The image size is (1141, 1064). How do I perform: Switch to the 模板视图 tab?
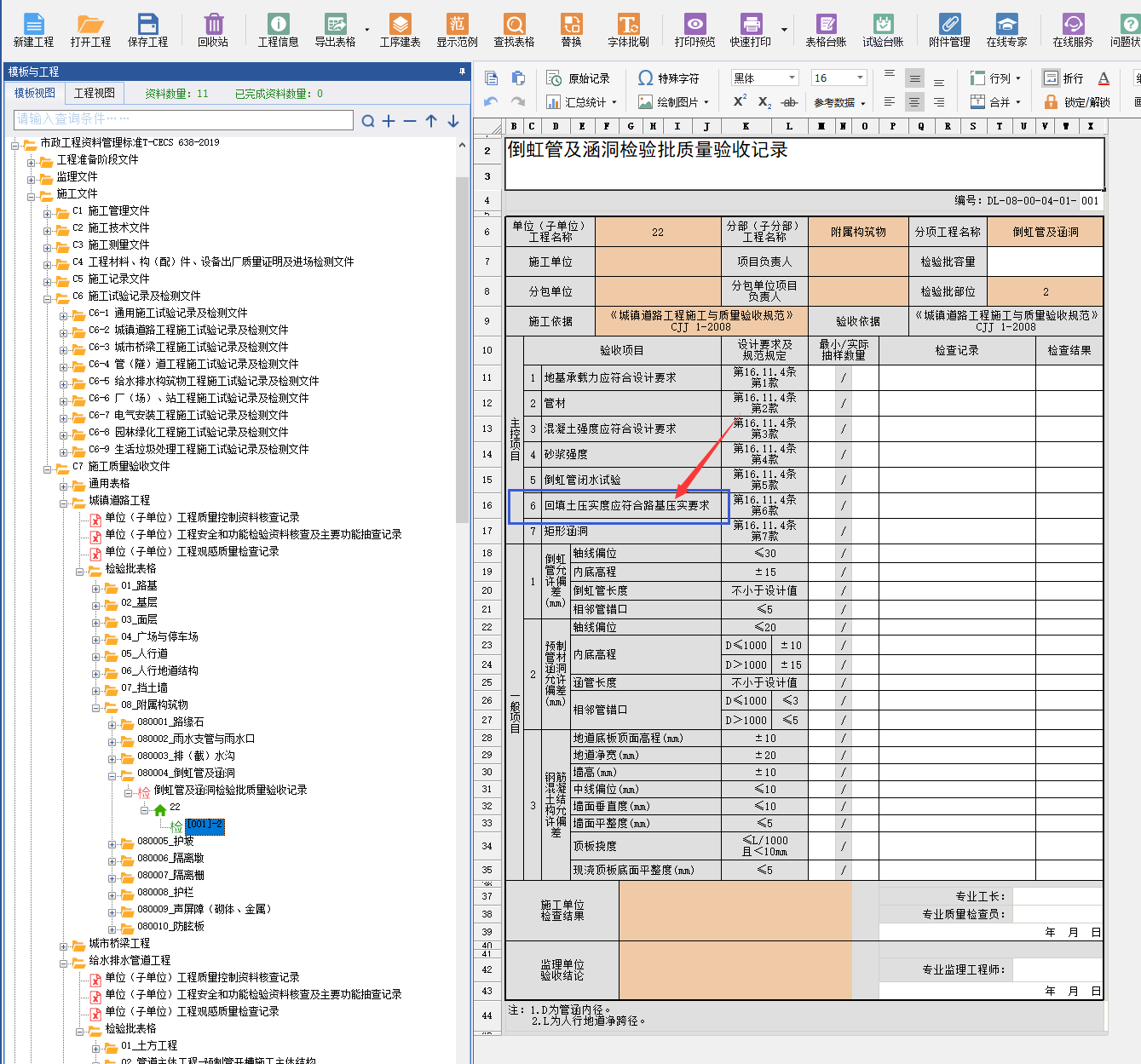[x=35, y=93]
